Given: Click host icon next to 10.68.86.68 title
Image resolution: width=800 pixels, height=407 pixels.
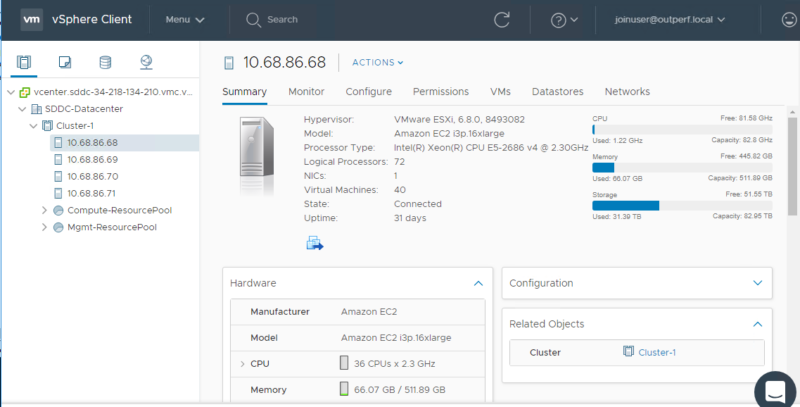Looking at the screenshot, I should coord(229,63).
